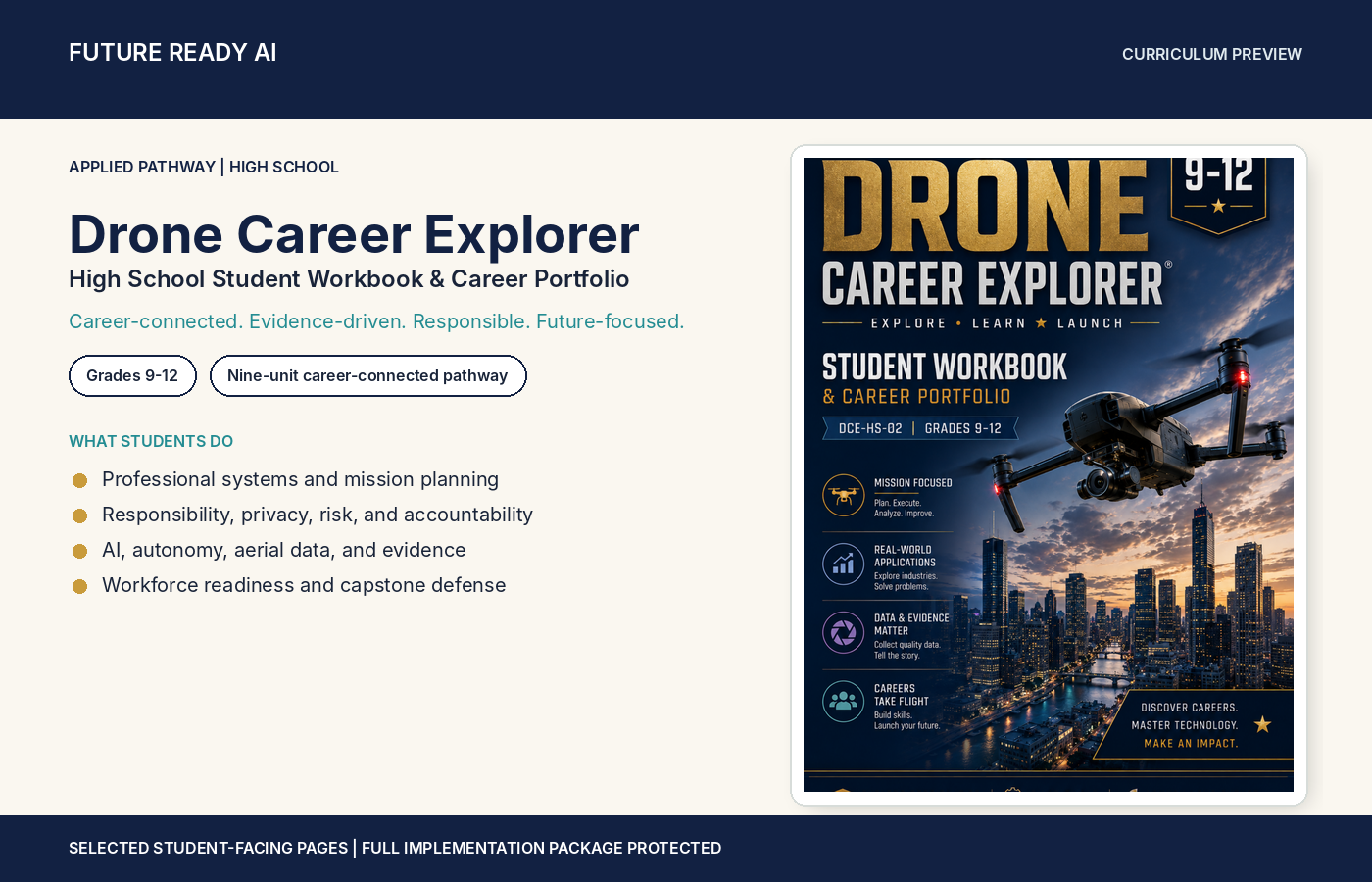Click the Mission Focused drone icon on cover
This screenshot has width=1372, height=882.
coord(843,495)
